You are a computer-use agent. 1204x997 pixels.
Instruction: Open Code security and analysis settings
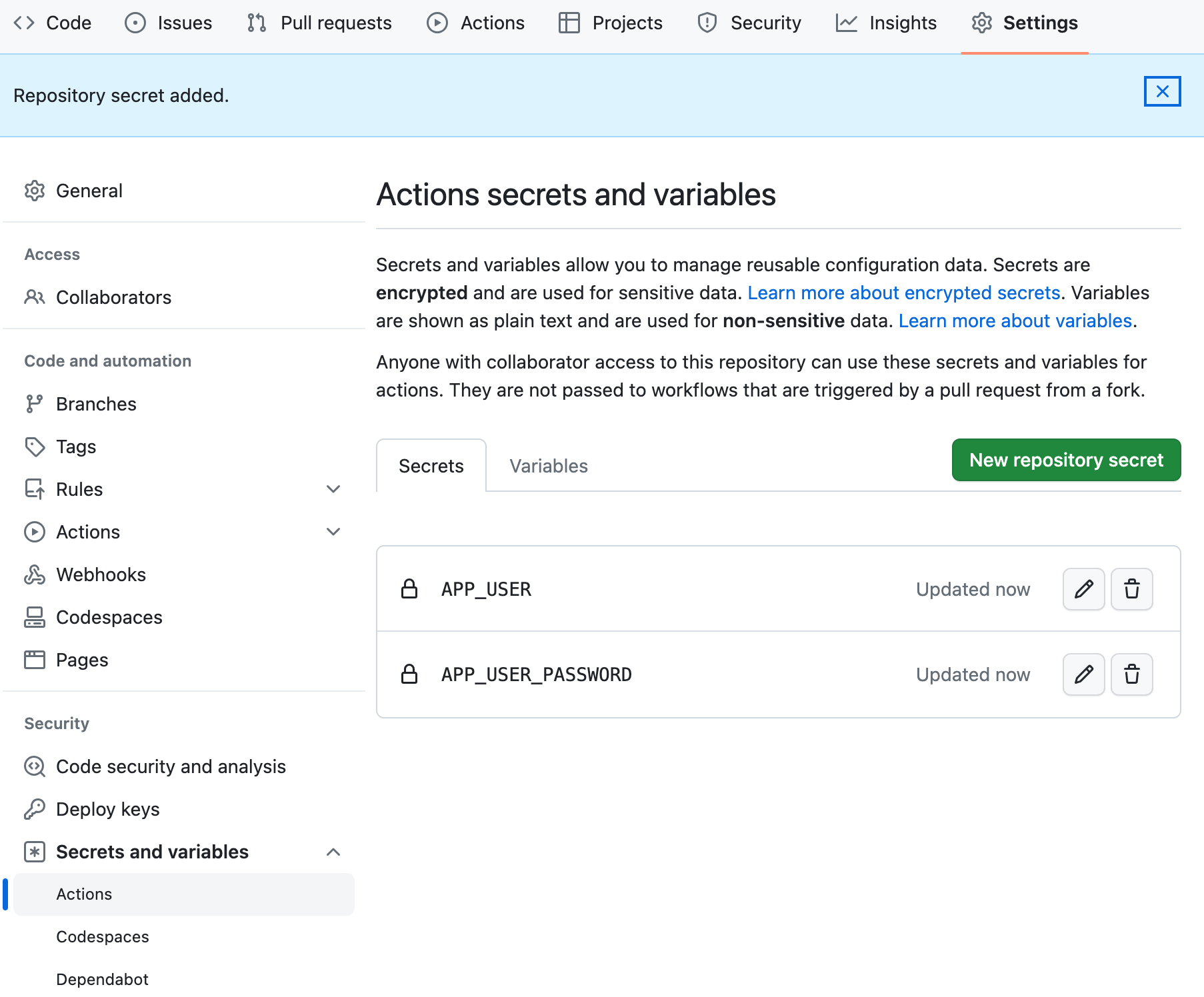pos(171,766)
